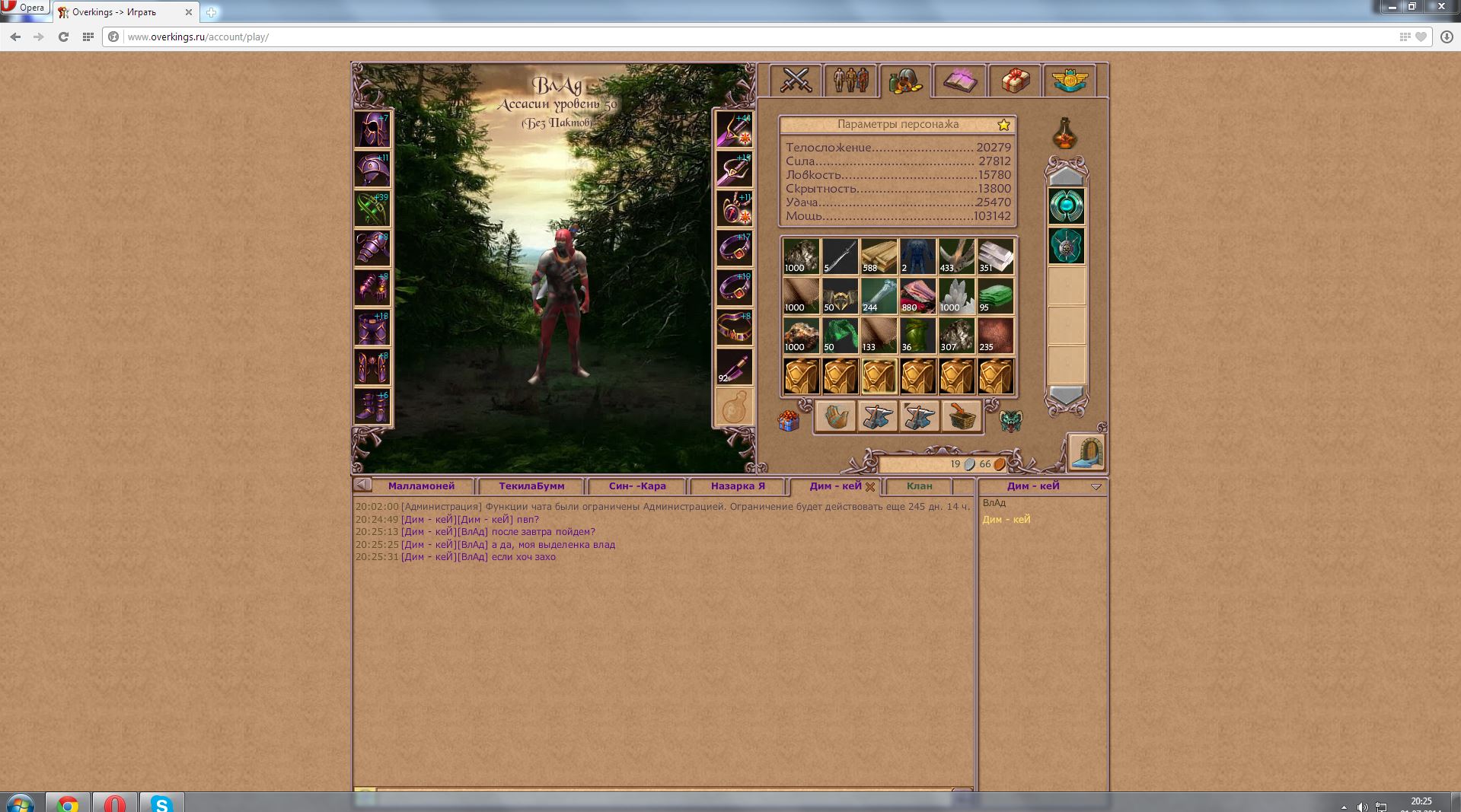
Task: Select the equipped ring +17
Action: pos(734,248)
